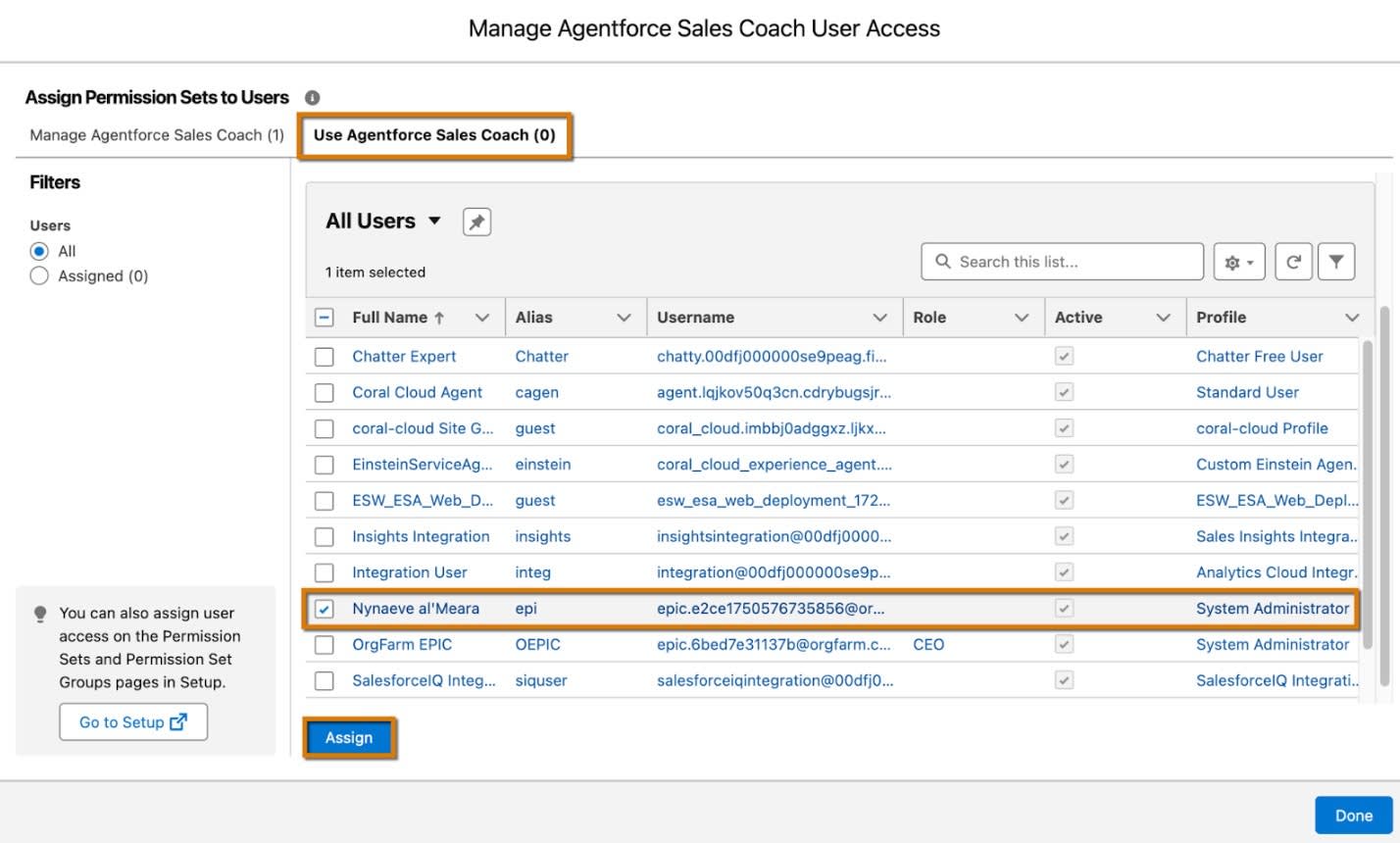Screen dimensions: 1400x843
Task: Click the CEO role cell
Action: pos(928,645)
